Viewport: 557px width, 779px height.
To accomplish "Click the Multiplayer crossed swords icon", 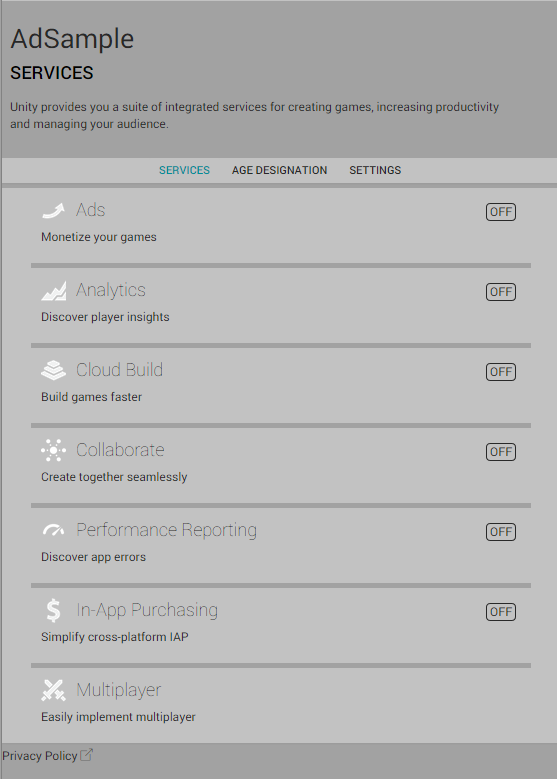I will pos(53,690).
